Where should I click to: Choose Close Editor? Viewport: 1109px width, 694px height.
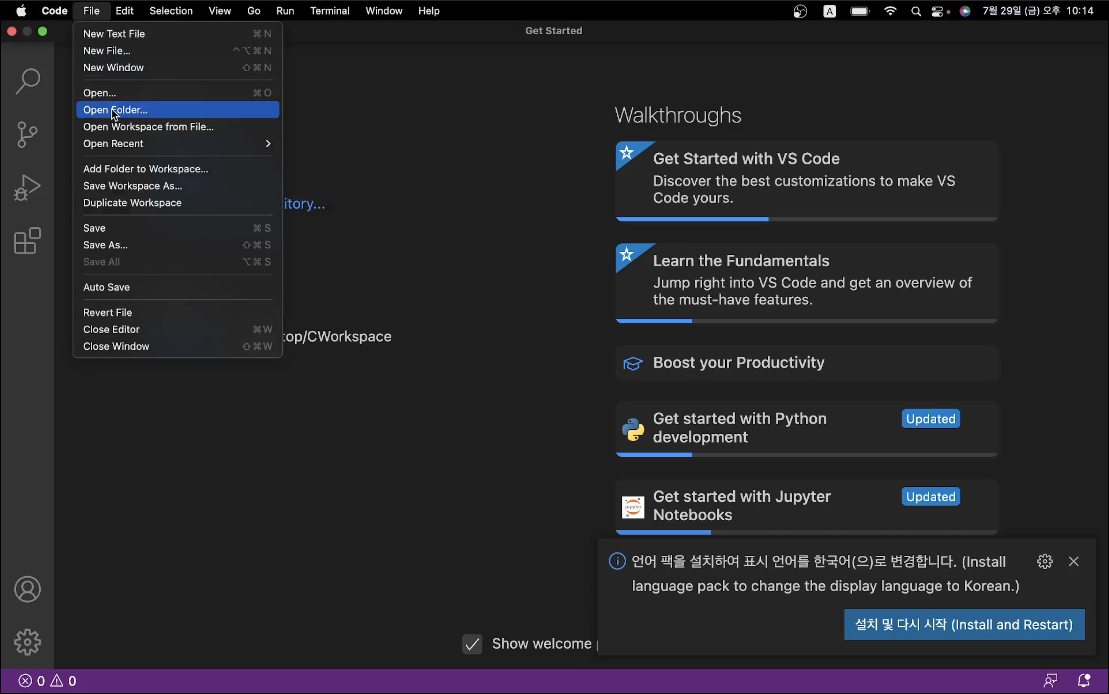[x=178, y=330]
